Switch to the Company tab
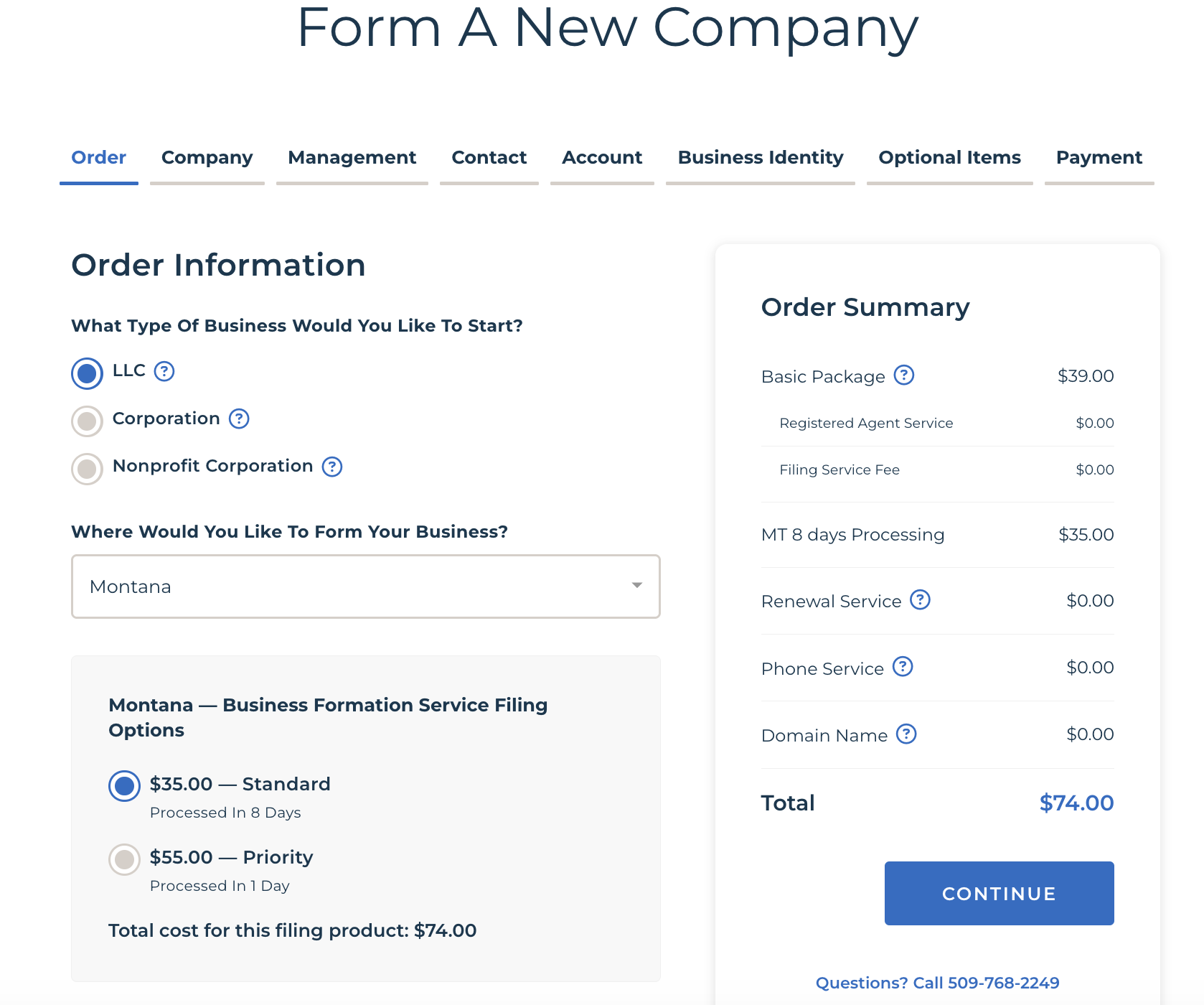Viewport: 1204px width, 1005px height. click(x=207, y=158)
